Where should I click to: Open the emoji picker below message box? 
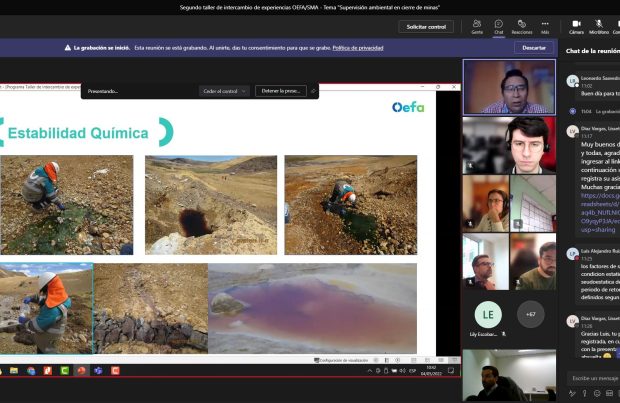tap(597, 393)
